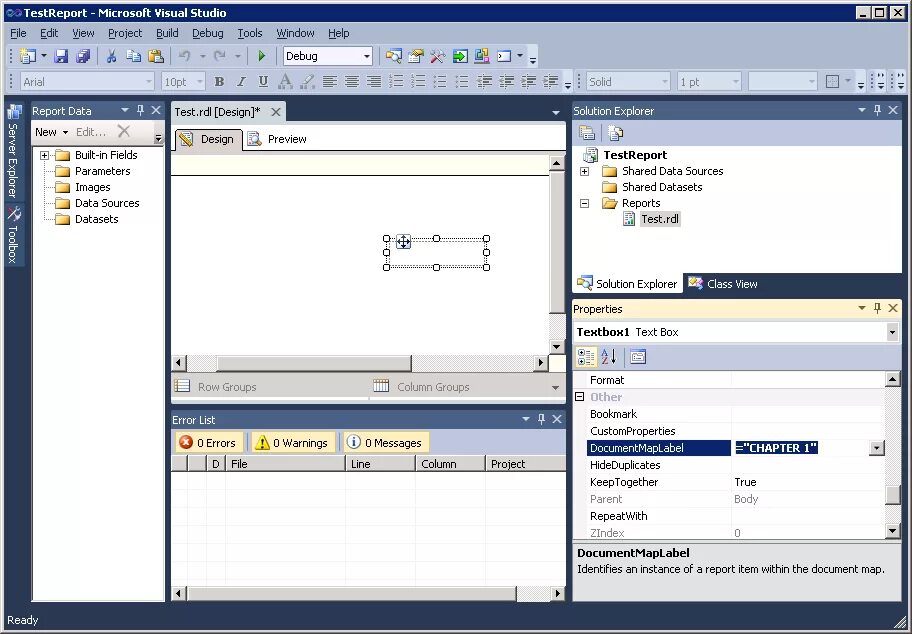Open the Tools menu
Image resolution: width=912 pixels, height=634 pixels.
click(250, 33)
